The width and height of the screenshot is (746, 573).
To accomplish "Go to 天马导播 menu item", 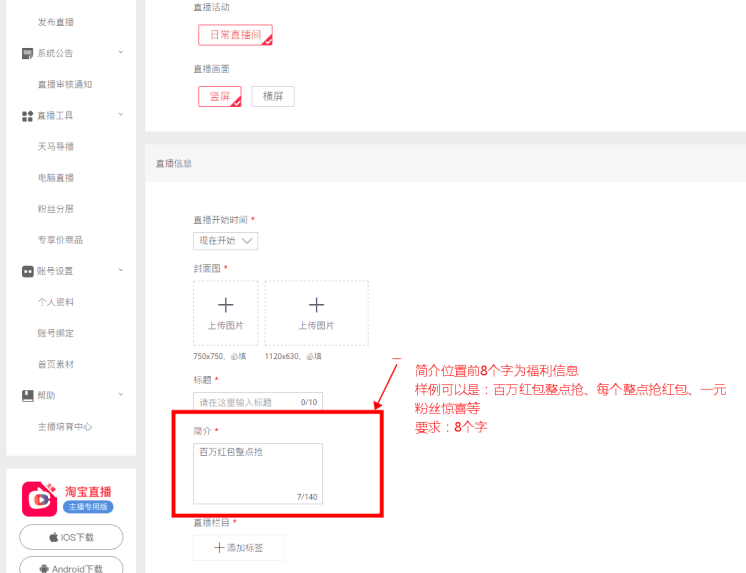I will [56, 147].
